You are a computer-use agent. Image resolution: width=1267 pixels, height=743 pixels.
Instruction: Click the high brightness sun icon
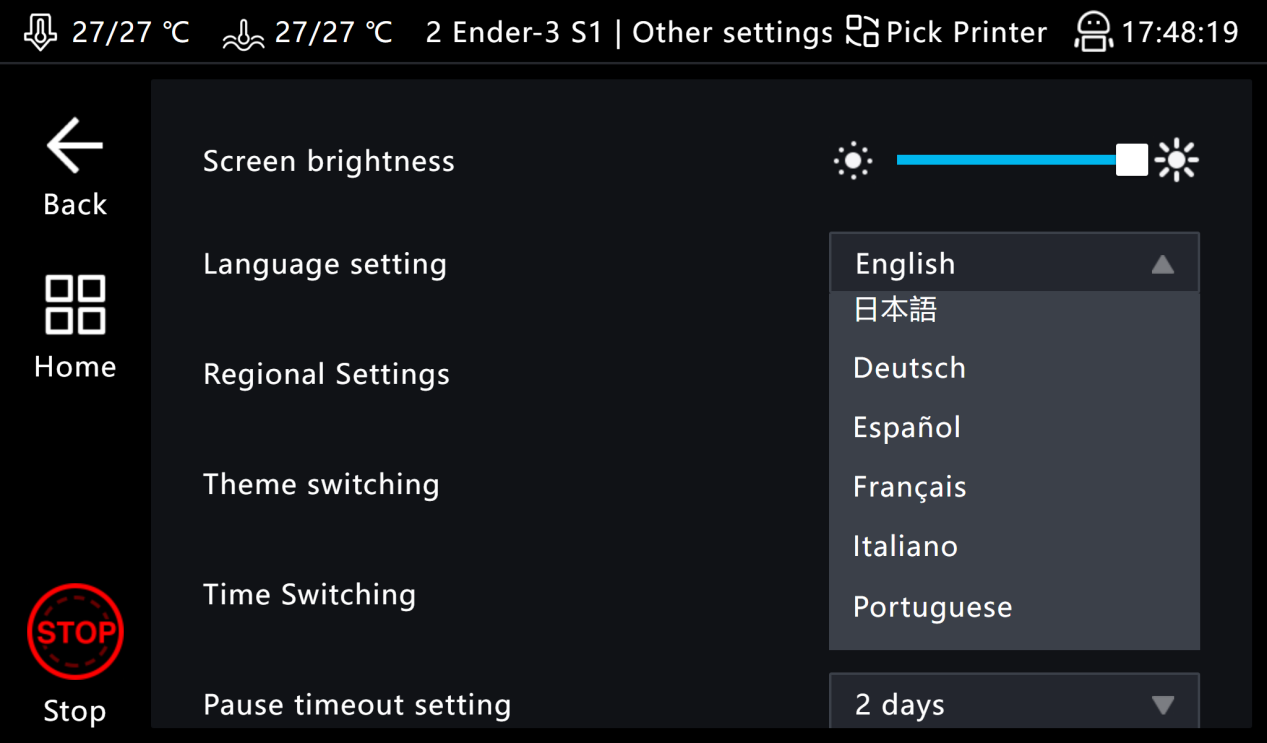[x=1176, y=160]
